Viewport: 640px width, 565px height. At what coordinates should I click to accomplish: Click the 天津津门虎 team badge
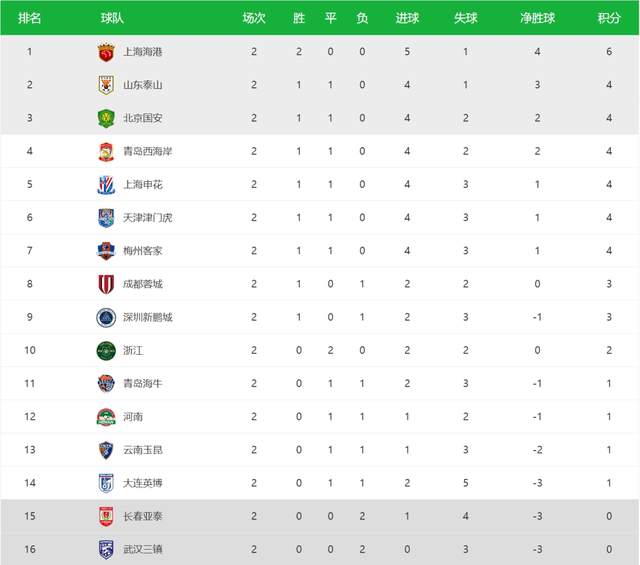click(x=106, y=218)
